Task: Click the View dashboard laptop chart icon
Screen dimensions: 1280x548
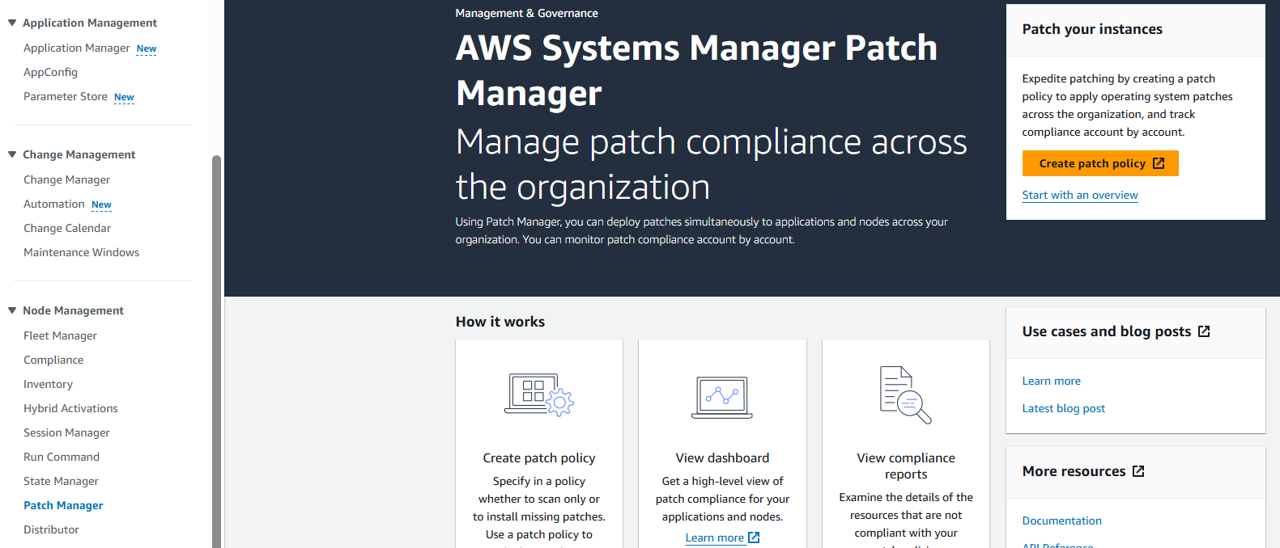Action: (x=722, y=397)
